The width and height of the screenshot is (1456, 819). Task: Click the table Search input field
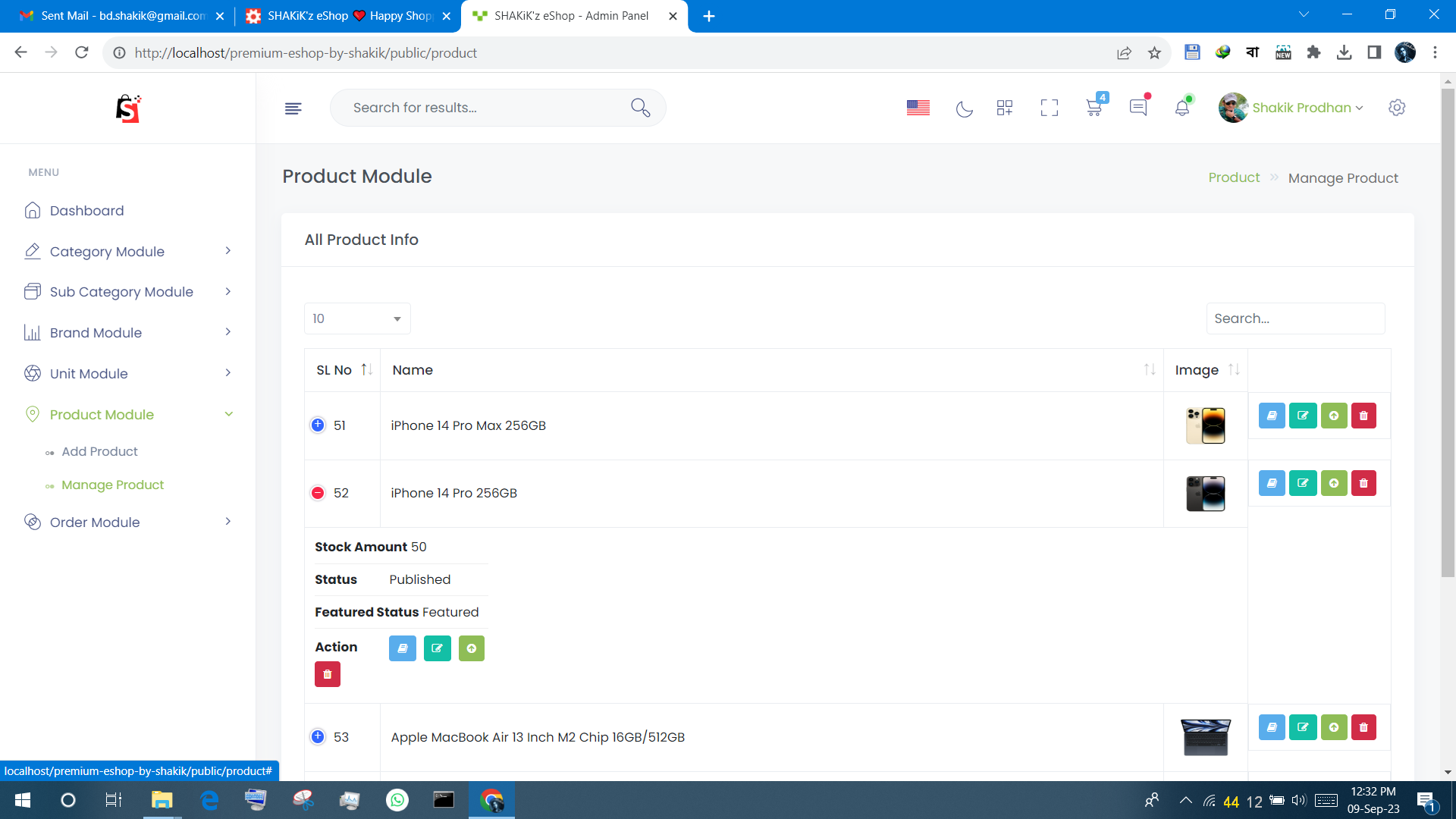point(1295,318)
